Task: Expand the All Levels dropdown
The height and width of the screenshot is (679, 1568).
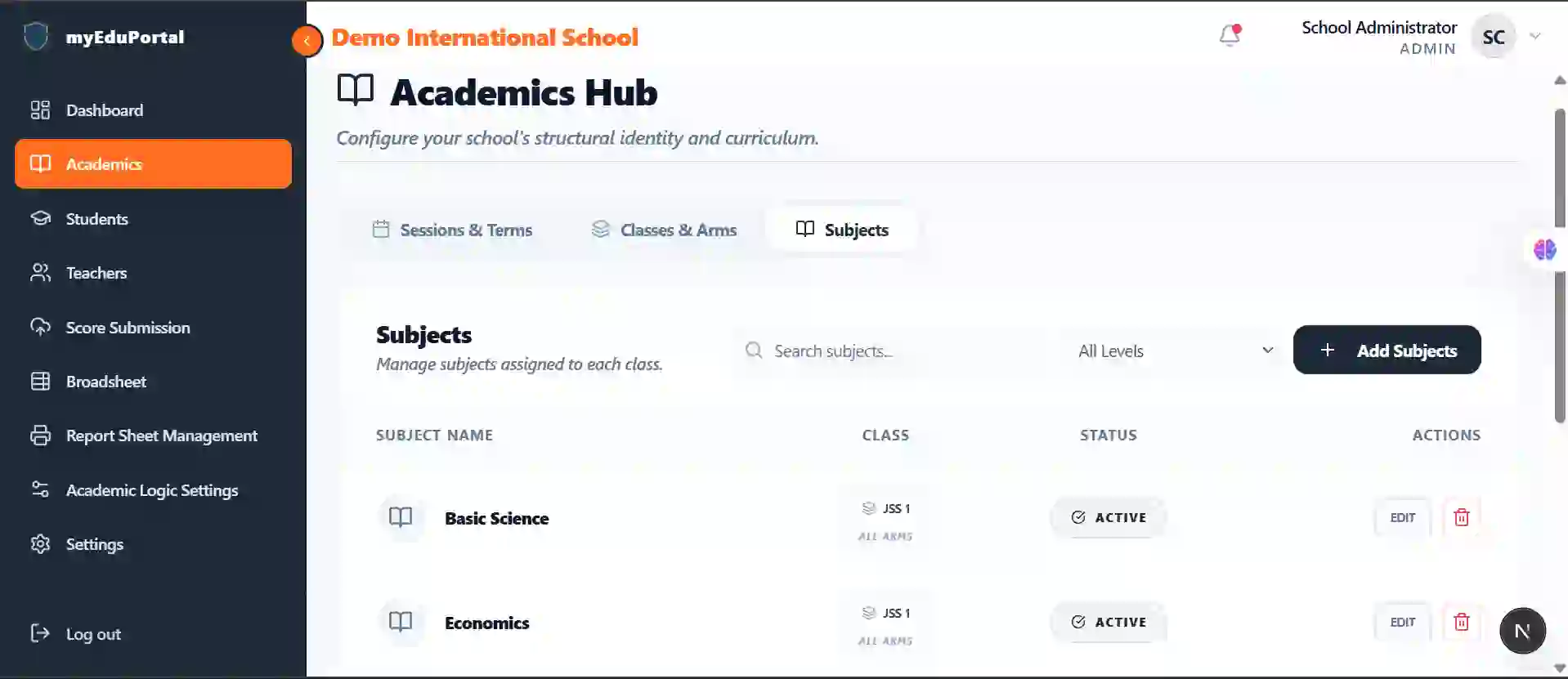Action: (x=1174, y=351)
